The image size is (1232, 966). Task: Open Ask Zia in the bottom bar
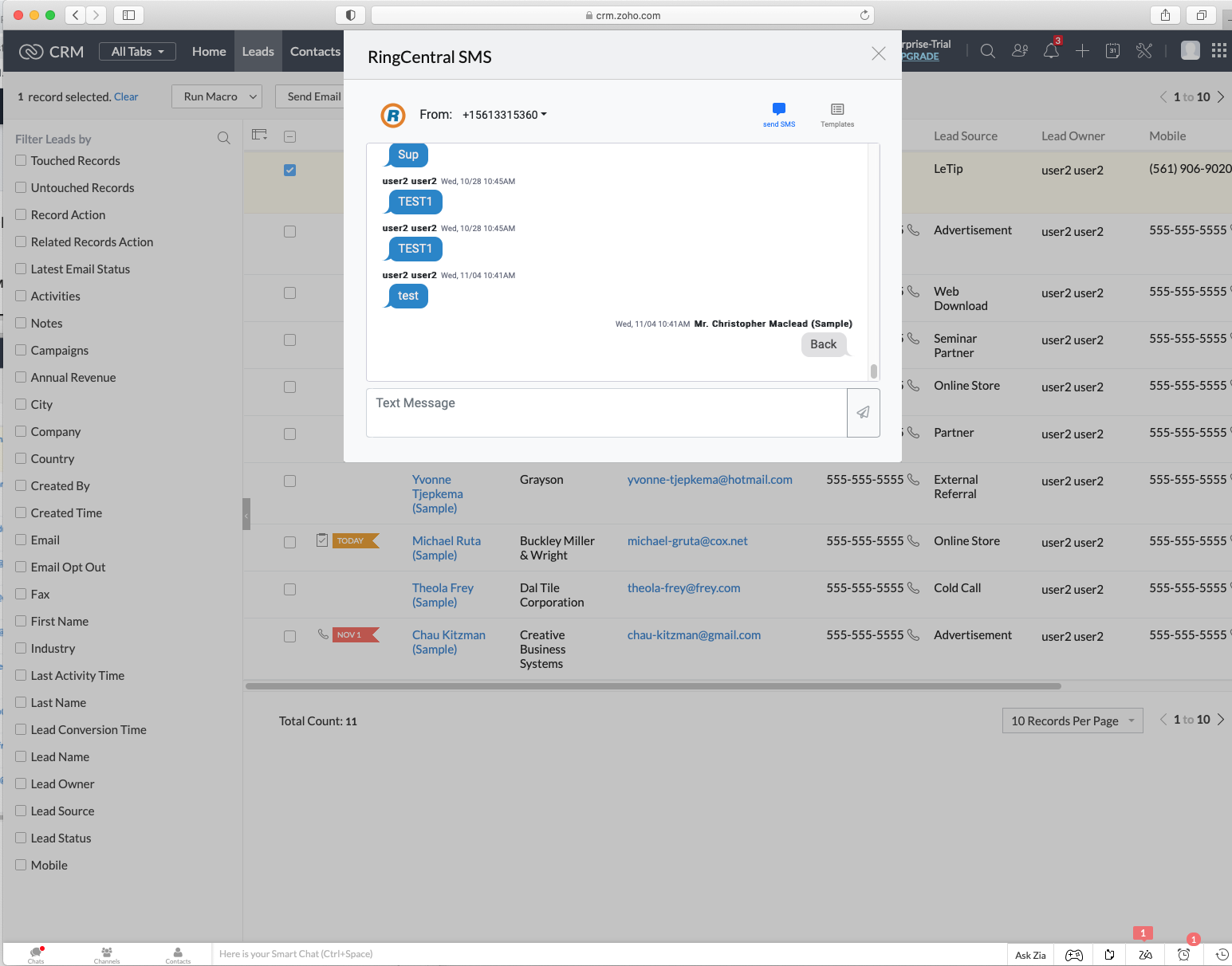tap(1030, 955)
